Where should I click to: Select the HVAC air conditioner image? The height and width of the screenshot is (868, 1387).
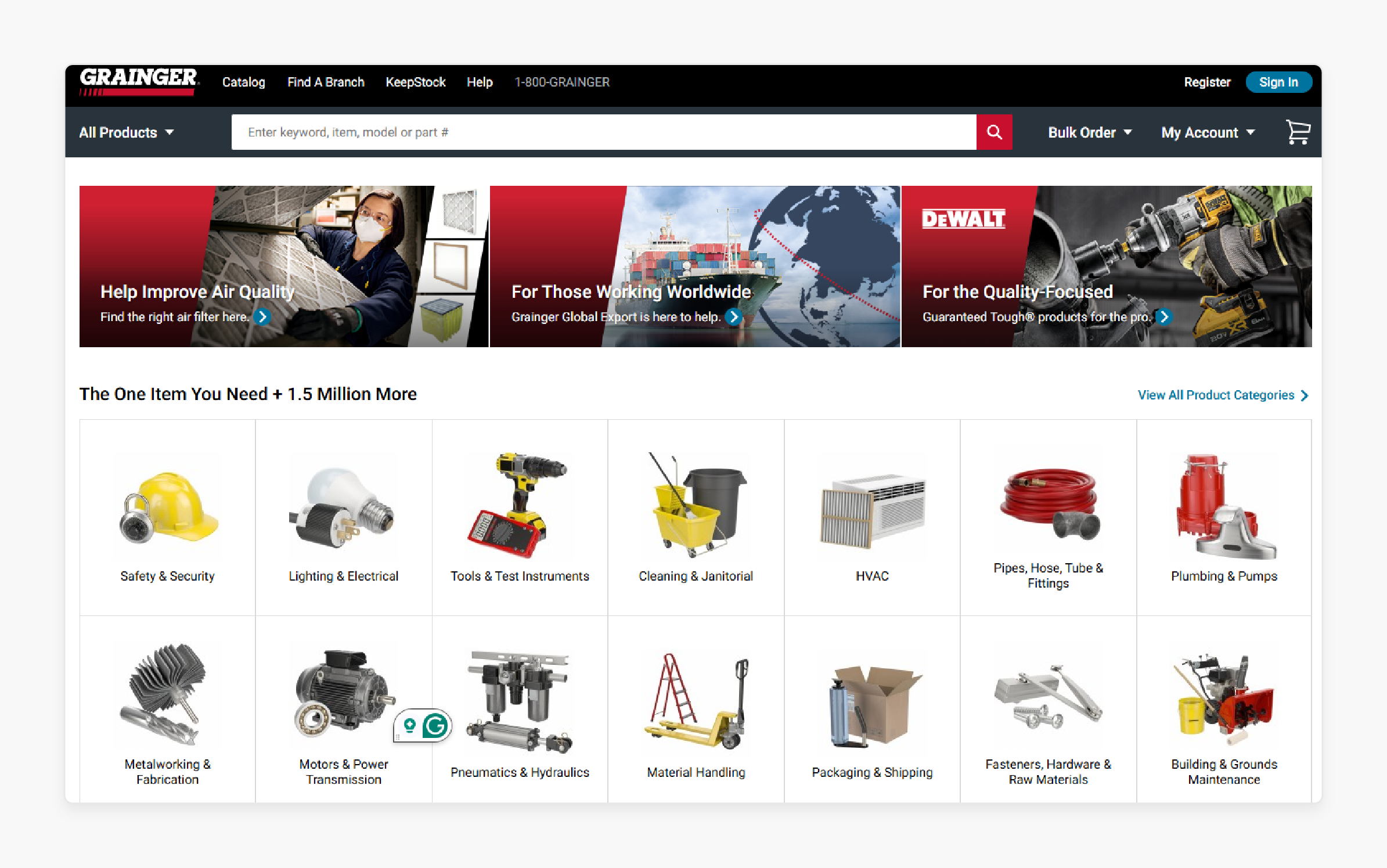tap(872, 511)
